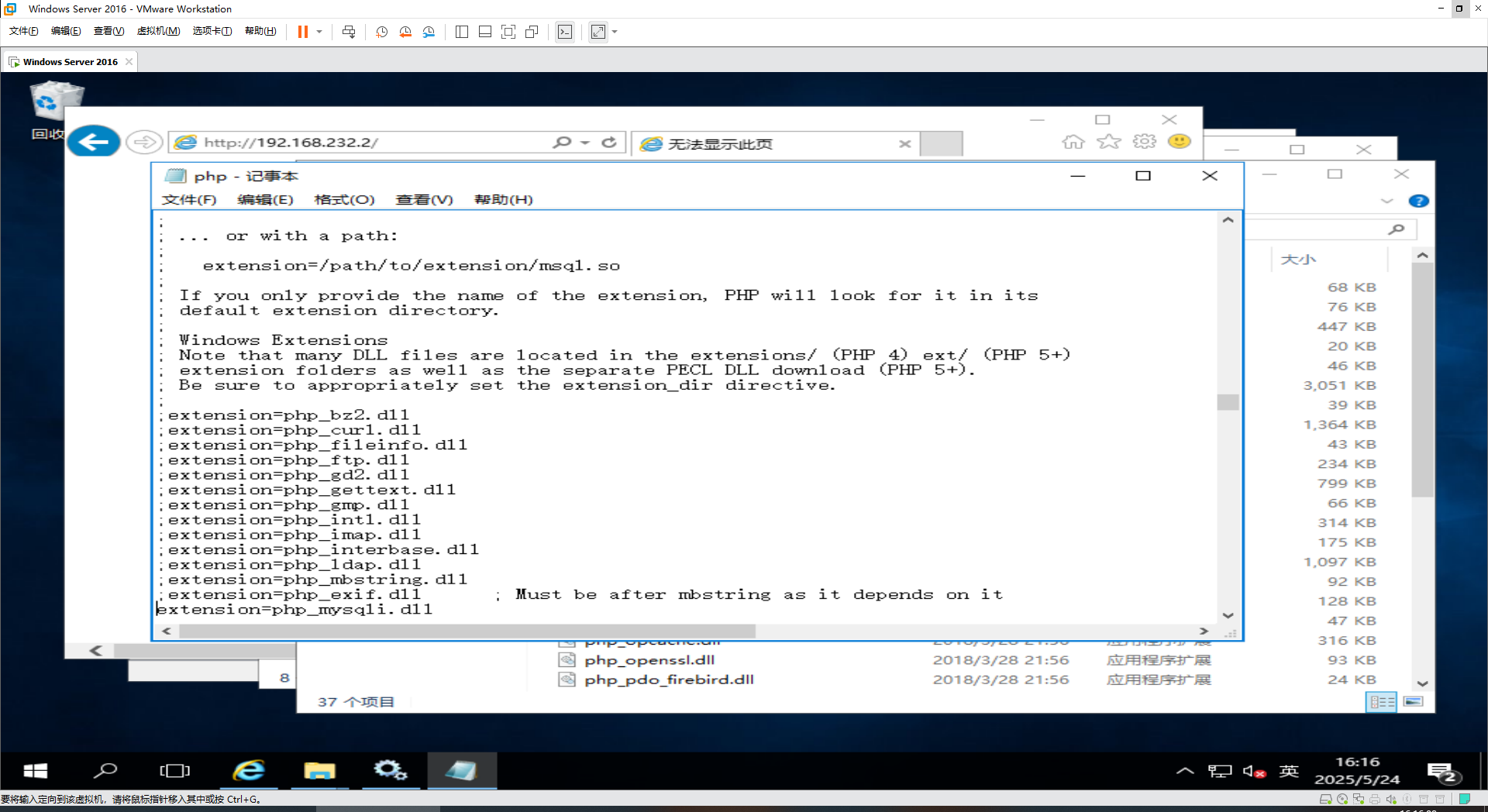Enter VMware full screen mode
Image resolution: width=1488 pixels, height=812 pixels.
508,32
